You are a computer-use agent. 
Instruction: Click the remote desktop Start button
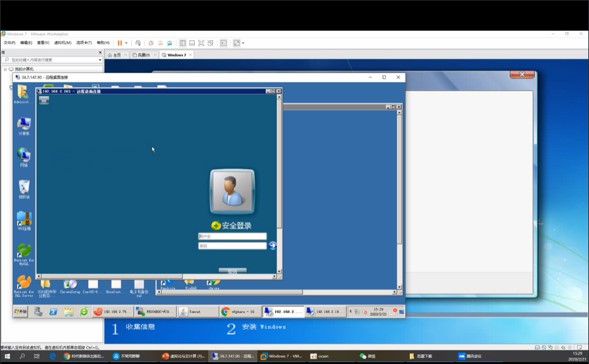[x=21, y=311]
